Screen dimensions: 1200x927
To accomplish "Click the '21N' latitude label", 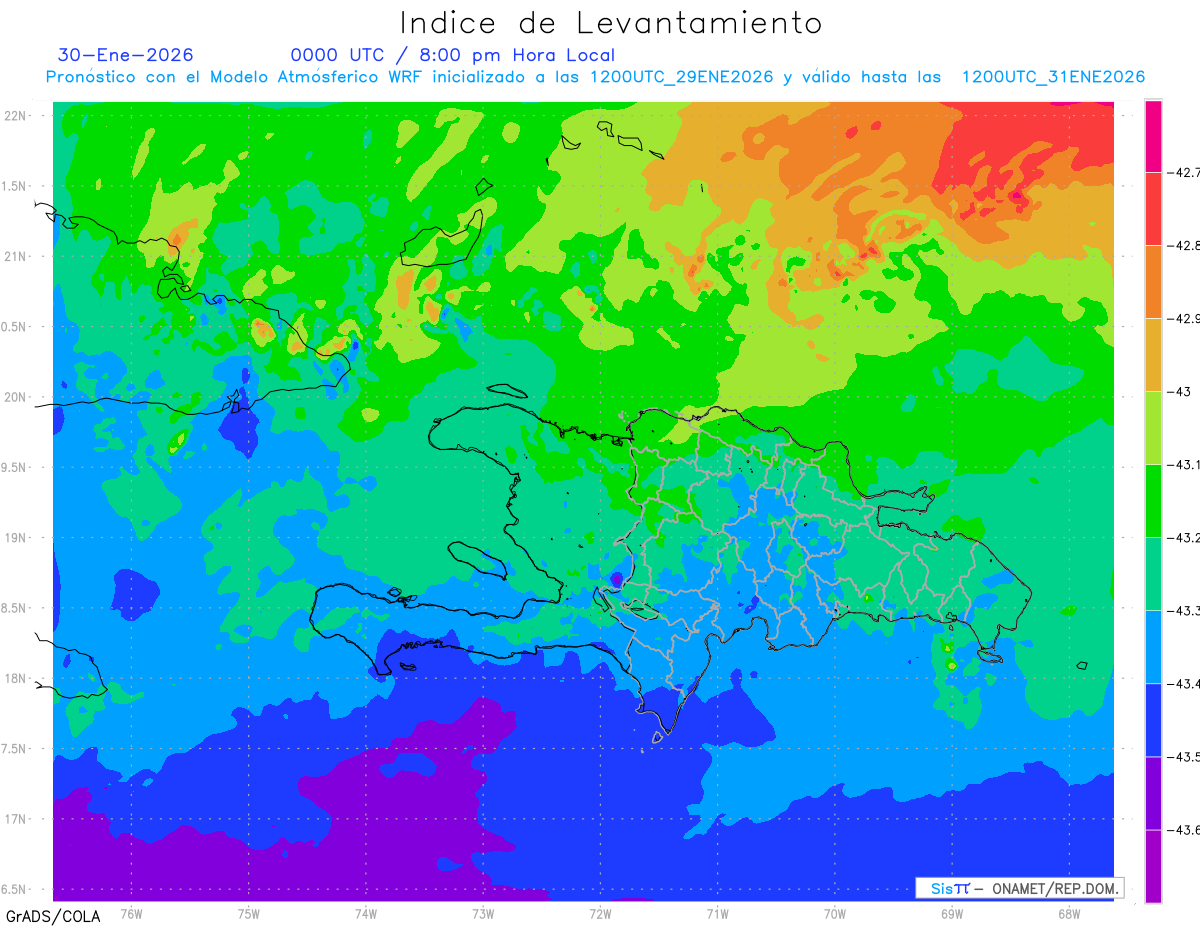I will (16, 256).
